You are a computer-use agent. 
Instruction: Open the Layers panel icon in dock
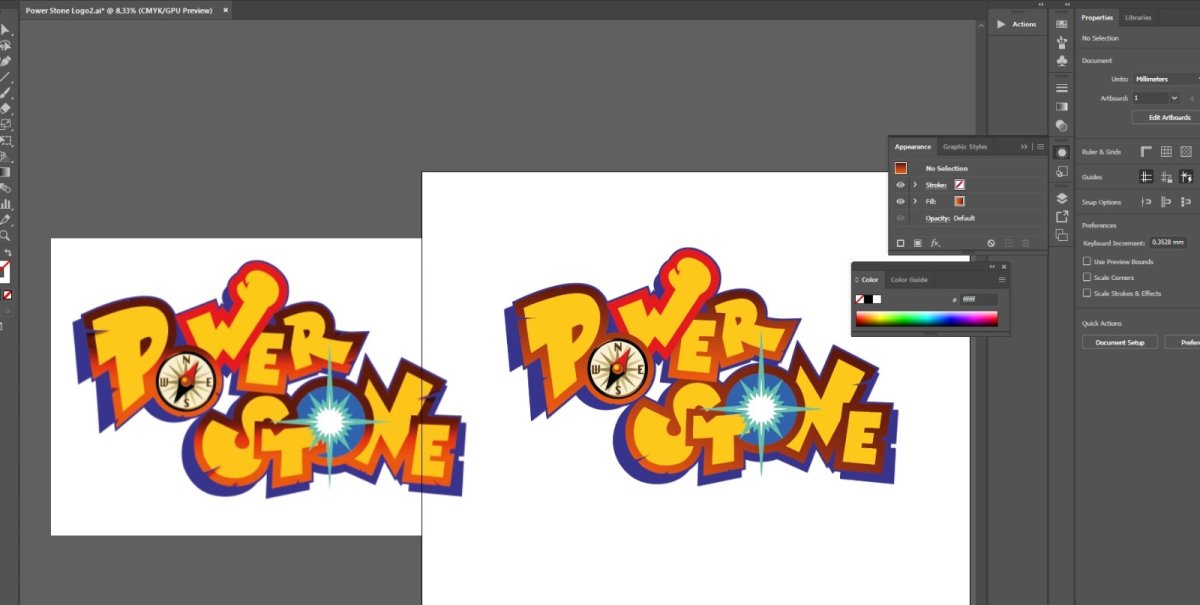[x=1062, y=198]
